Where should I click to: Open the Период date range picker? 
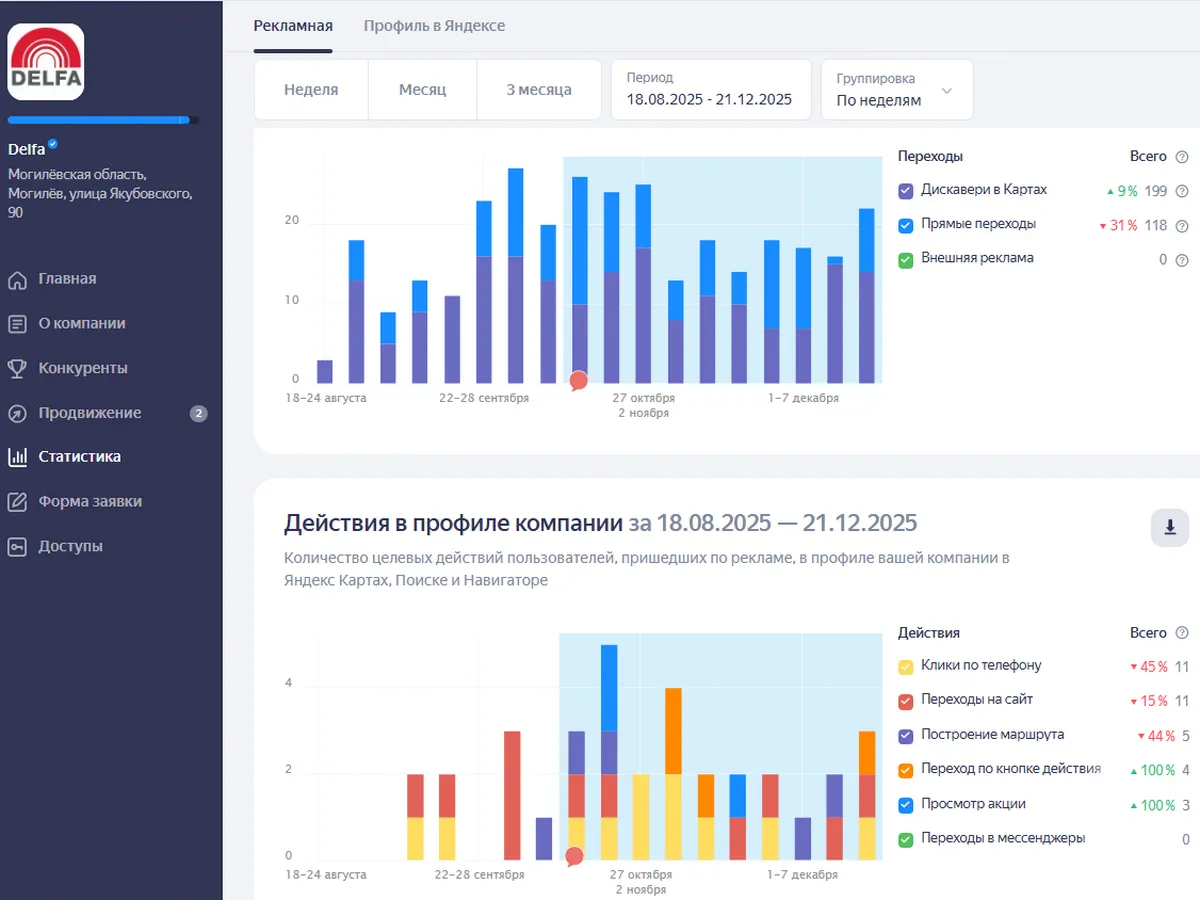[x=710, y=90]
